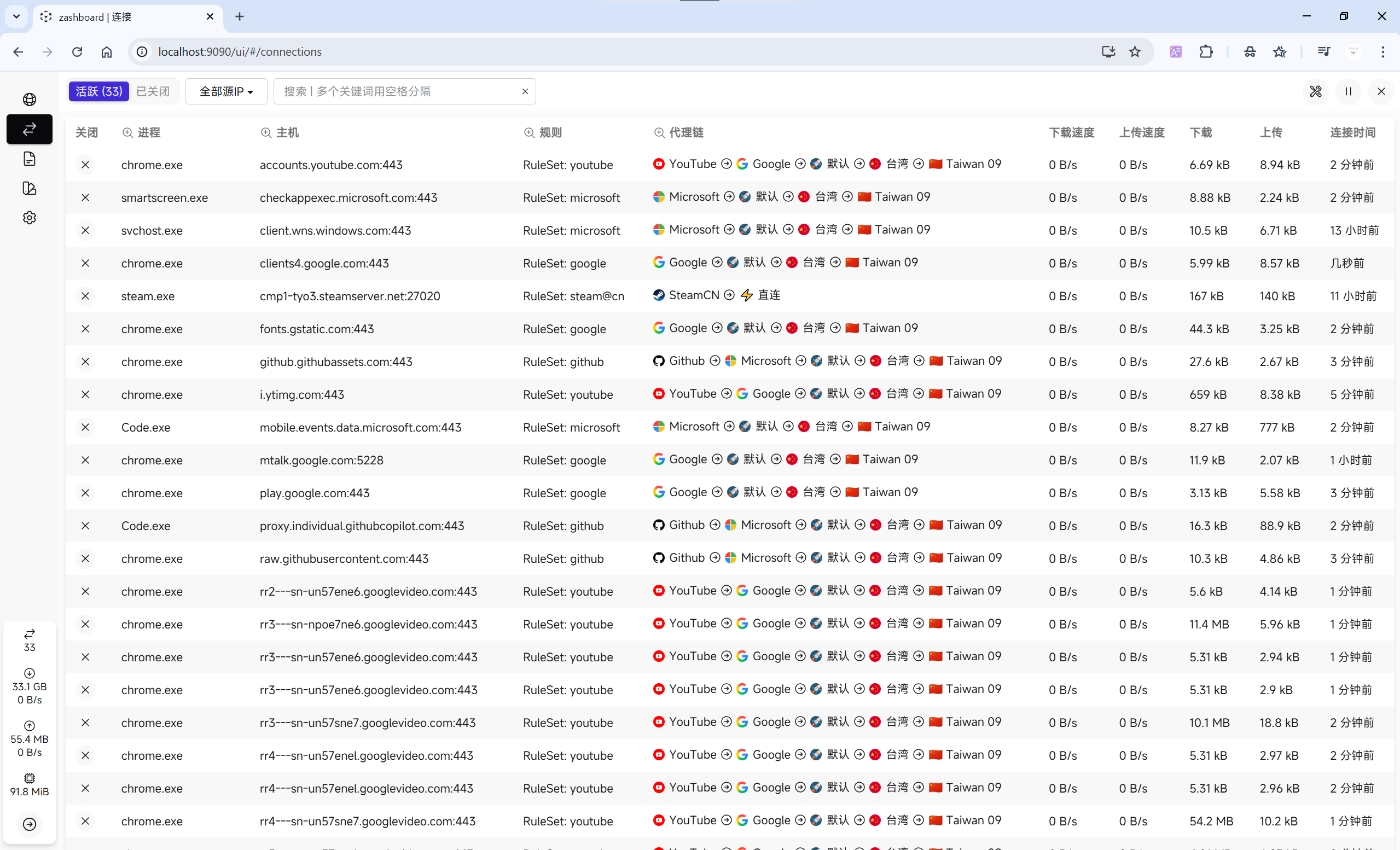Pause connection updates with pause button
Image resolution: width=1400 pixels, height=850 pixels.
point(1348,91)
